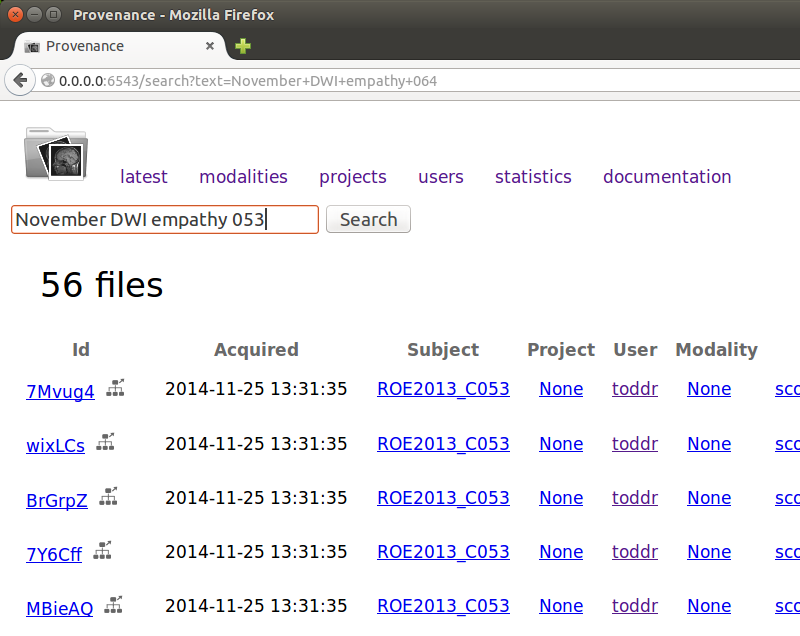
Task: Open a new tab with plus icon
Action: click(243, 46)
